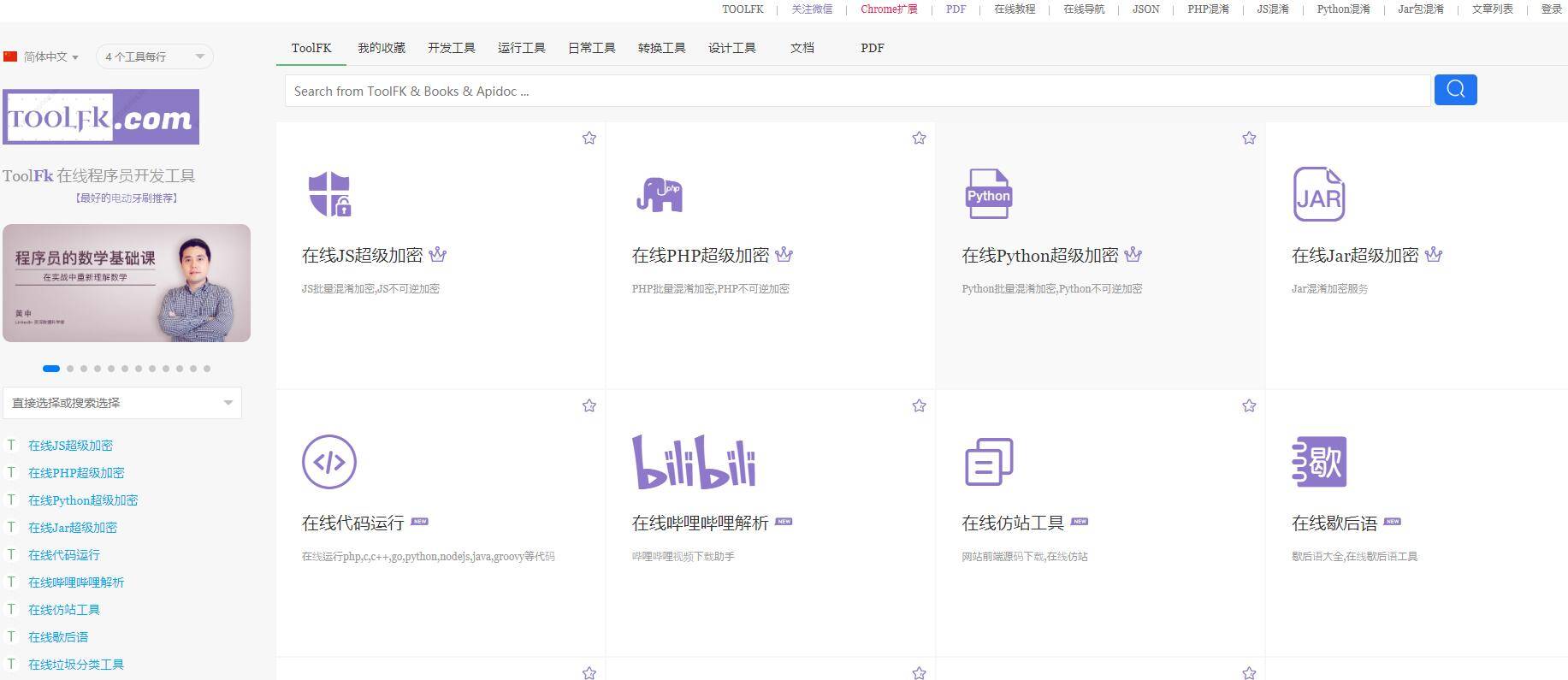Click the bilibili logo icon
Image resolution: width=1568 pixels, height=680 pixels.
[x=694, y=462]
